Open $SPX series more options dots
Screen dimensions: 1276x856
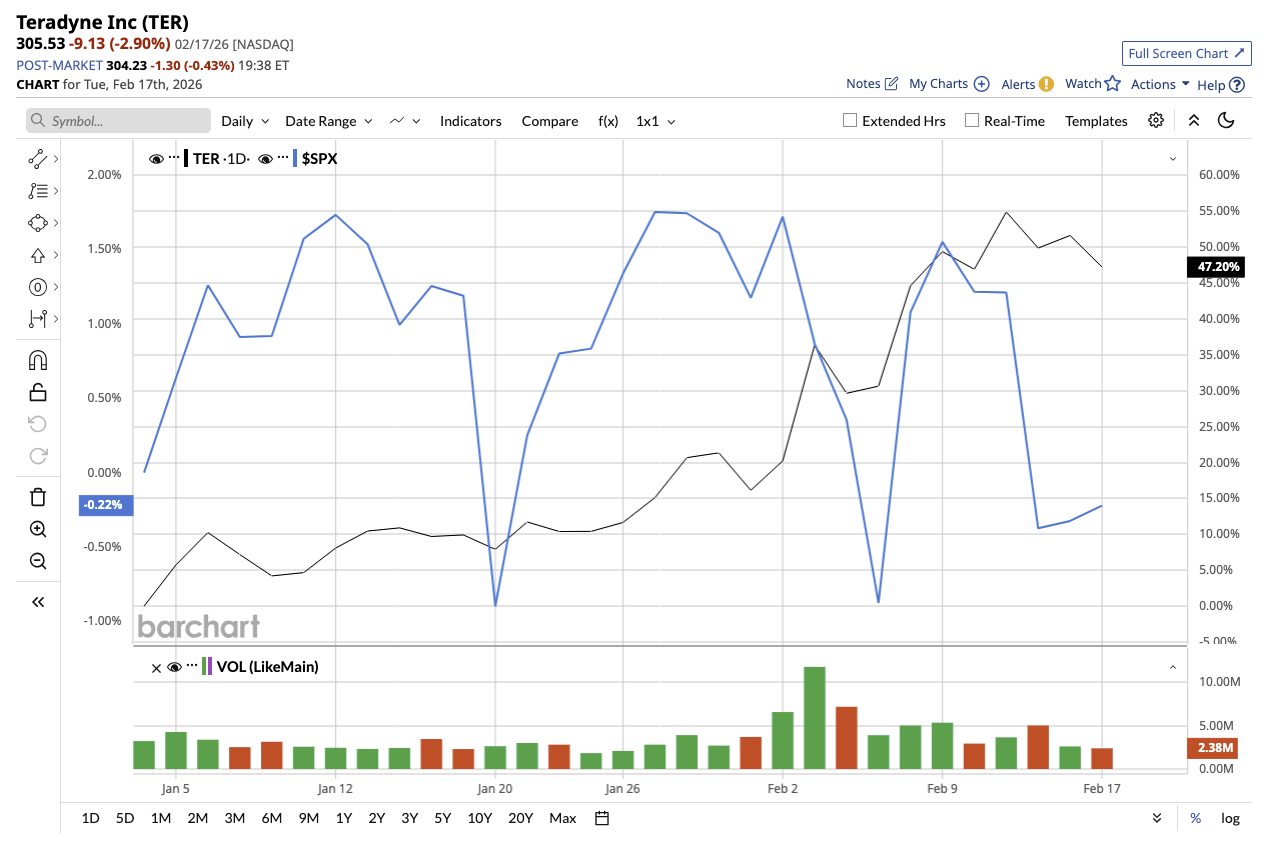(x=283, y=158)
